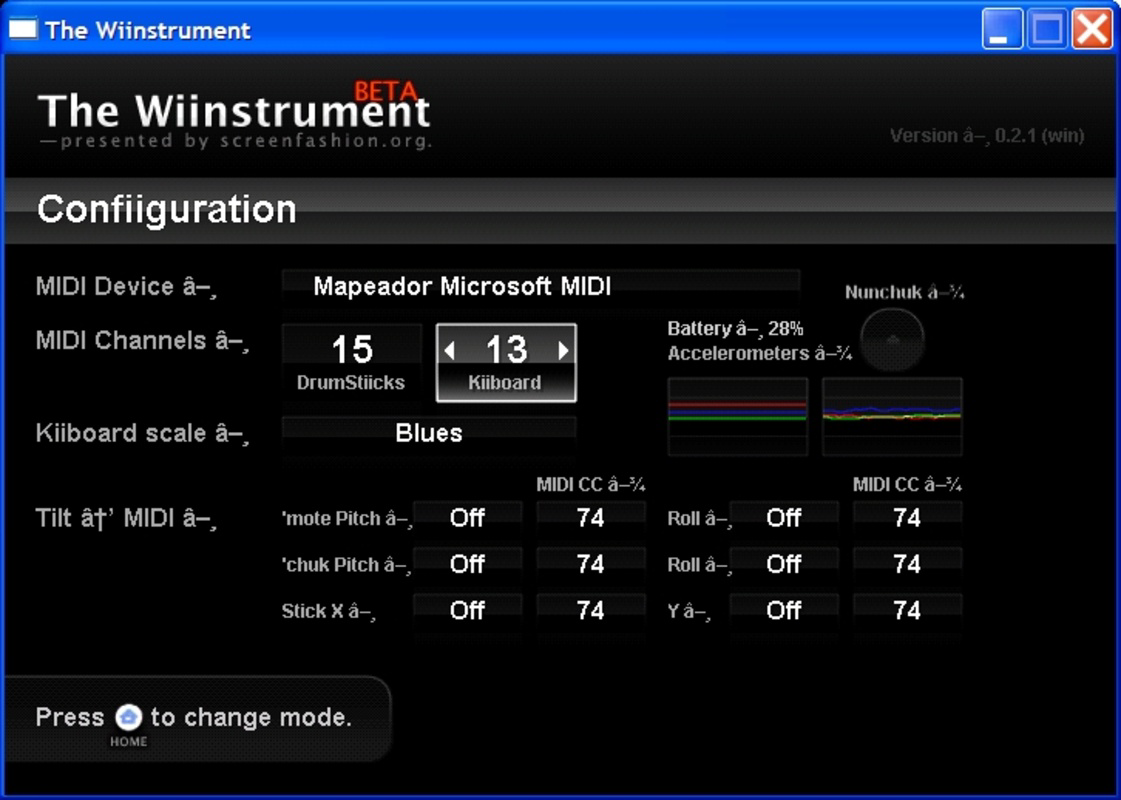Click The Wiinstrument BETA logo
The width and height of the screenshot is (1121, 800).
click(234, 114)
